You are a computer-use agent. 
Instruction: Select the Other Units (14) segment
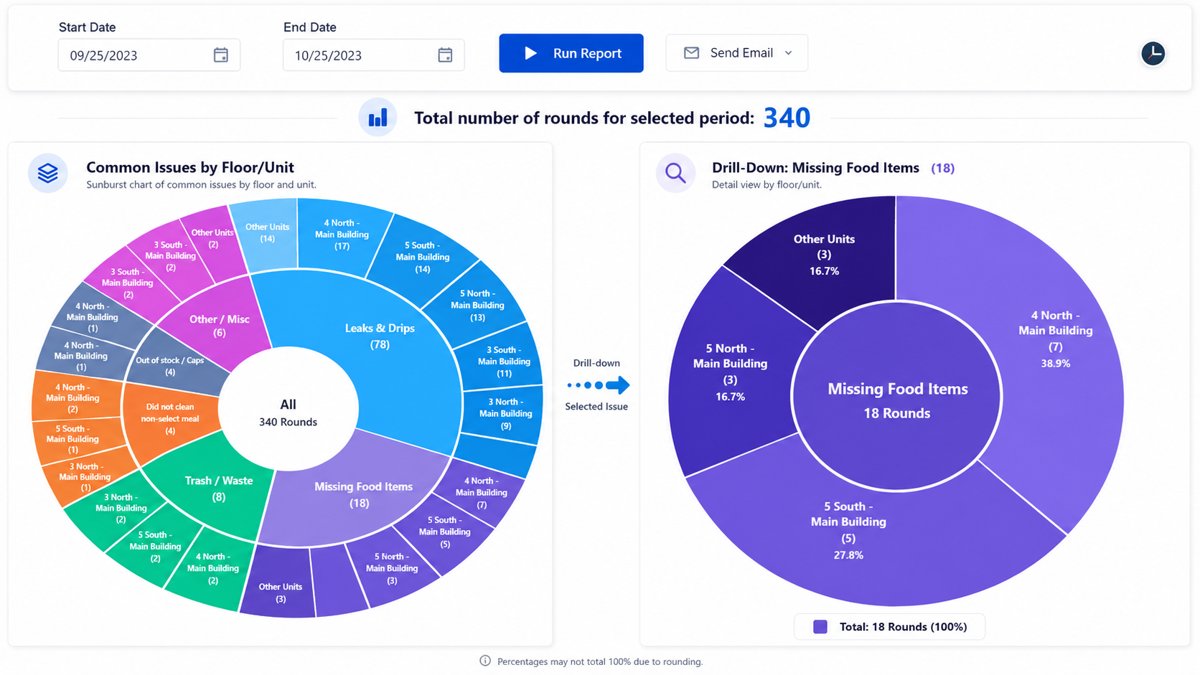point(267,232)
